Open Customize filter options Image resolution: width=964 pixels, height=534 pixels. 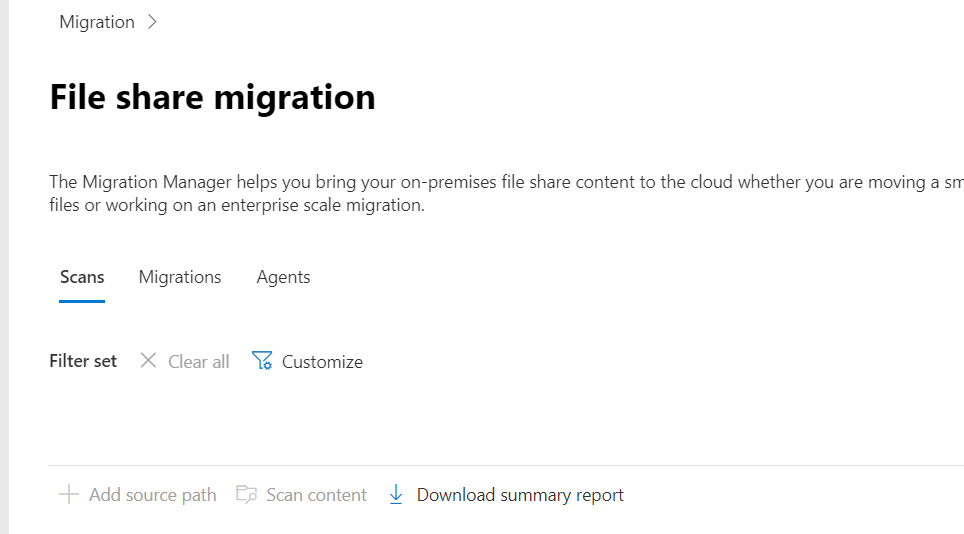[x=322, y=361]
